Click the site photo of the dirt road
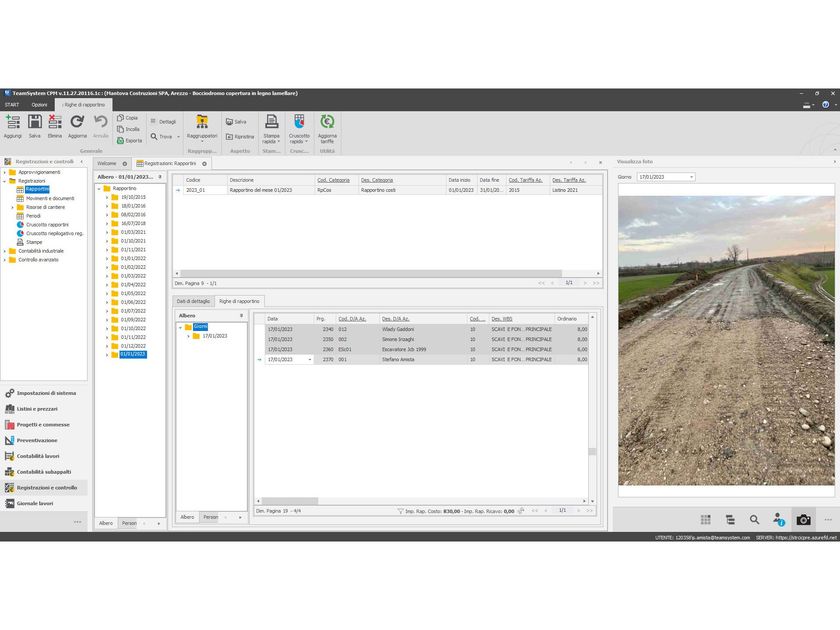This screenshot has height=630, width=840. point(726,340)
